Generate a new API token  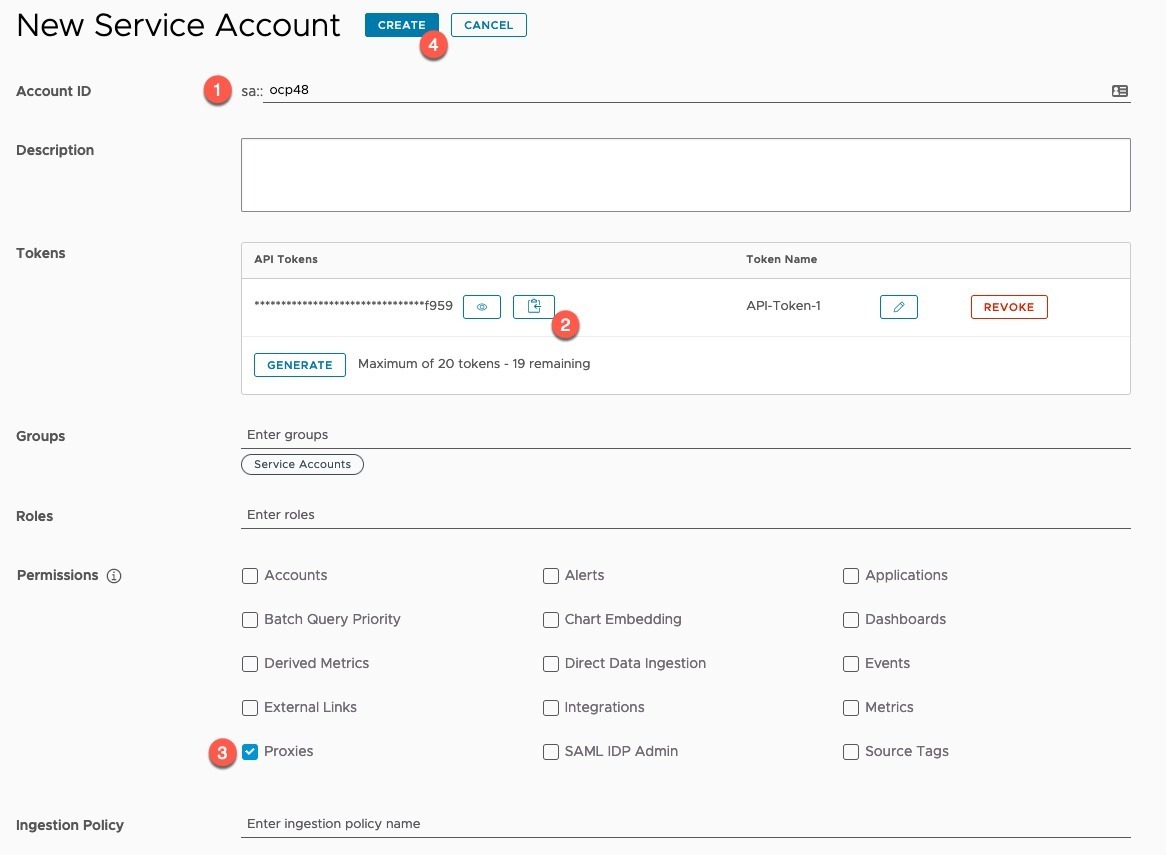(300, 364)
